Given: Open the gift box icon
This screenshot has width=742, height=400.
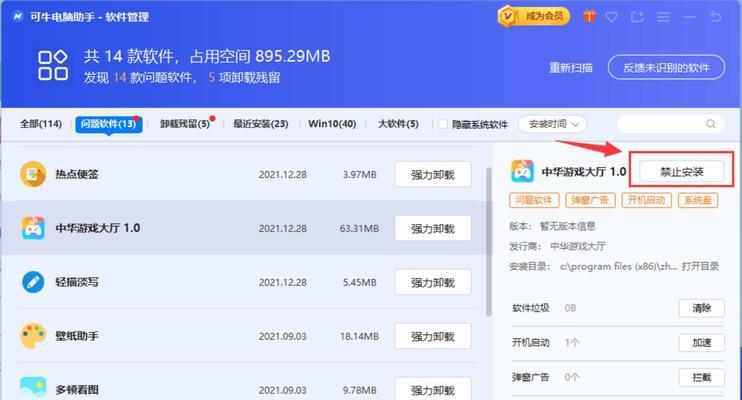Looking at the screenshot, I should click(x=589, y=17).
